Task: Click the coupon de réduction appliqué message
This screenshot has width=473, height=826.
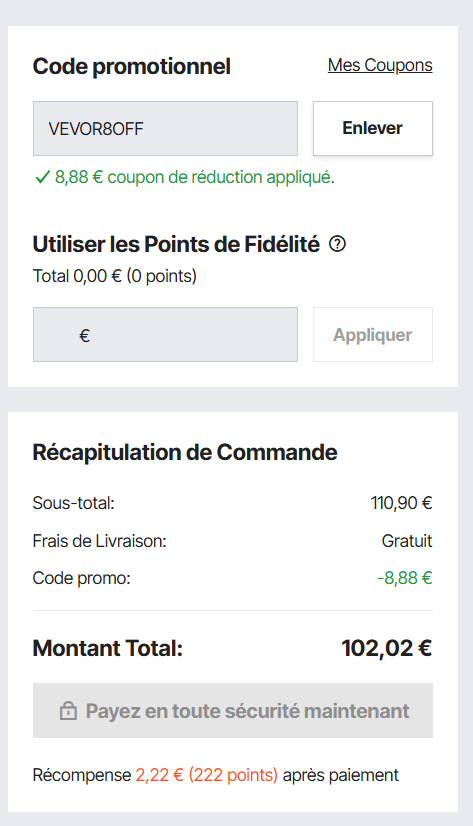Action: coord(195,178)
